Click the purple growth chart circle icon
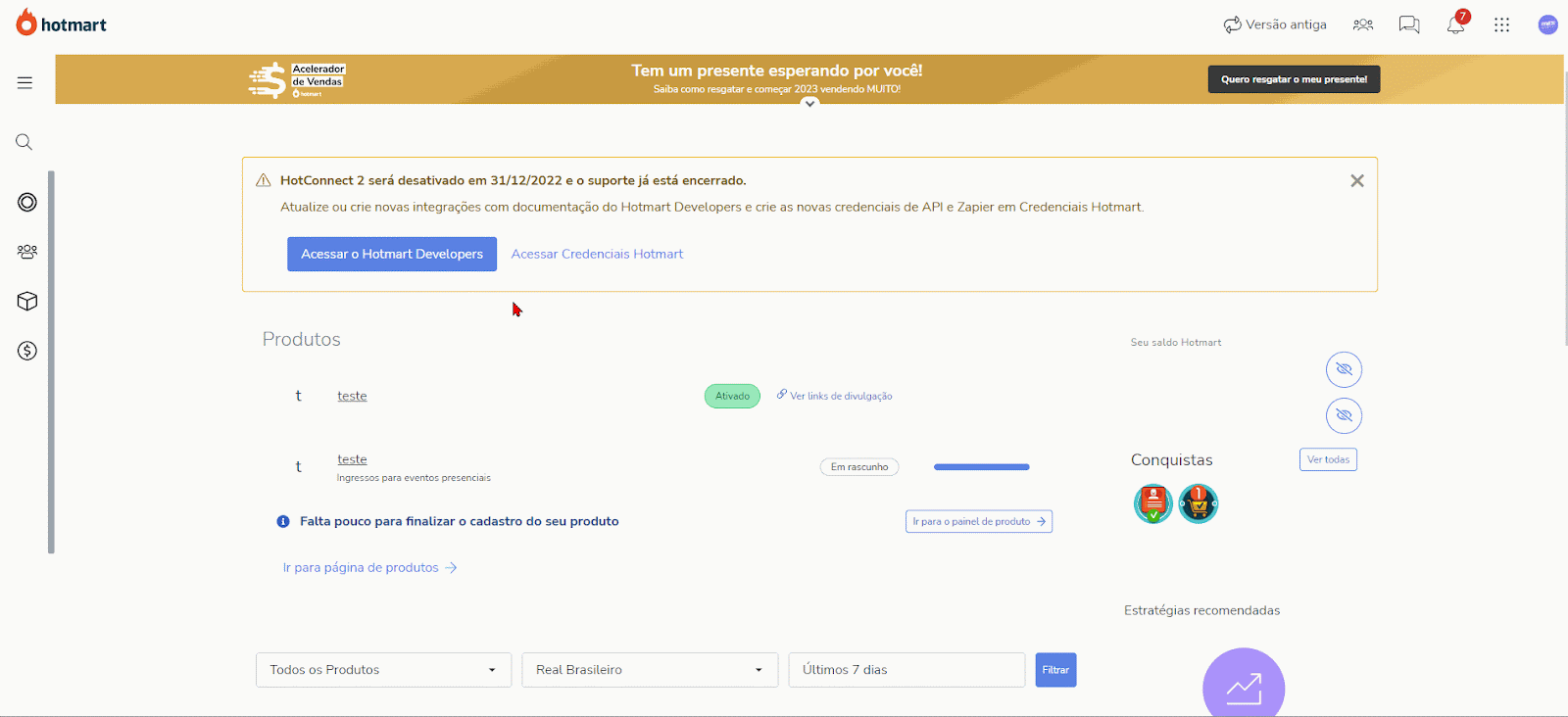This screenshot has height=717, width=1568. click(1244, 684)
